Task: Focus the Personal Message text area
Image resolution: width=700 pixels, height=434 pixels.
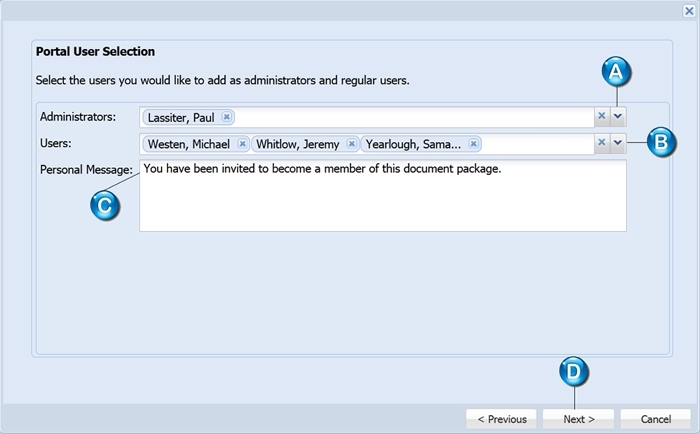Action: pos(383,196)
